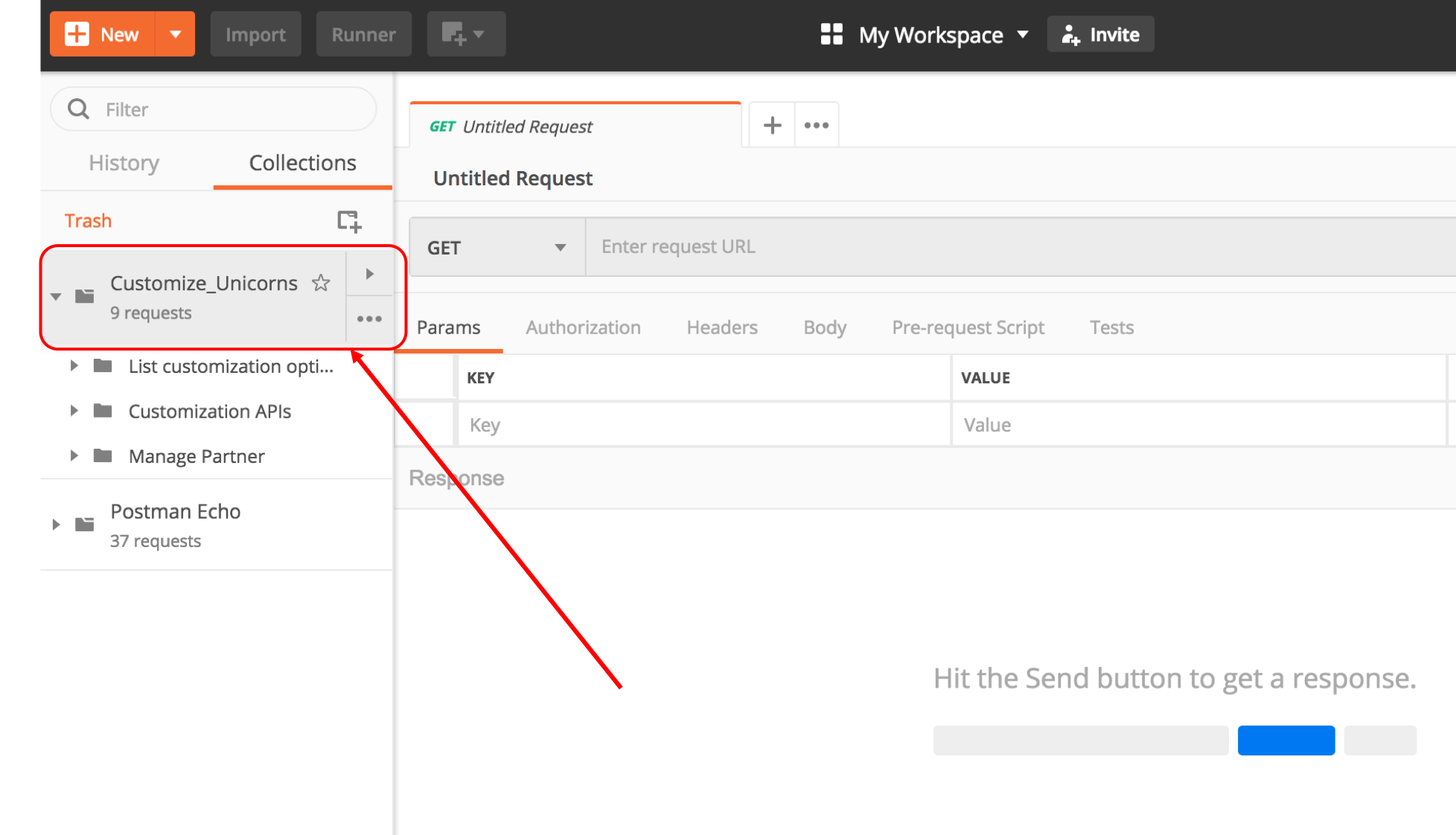
Task: Click the 37 requests count text
Action: [156, 541]
